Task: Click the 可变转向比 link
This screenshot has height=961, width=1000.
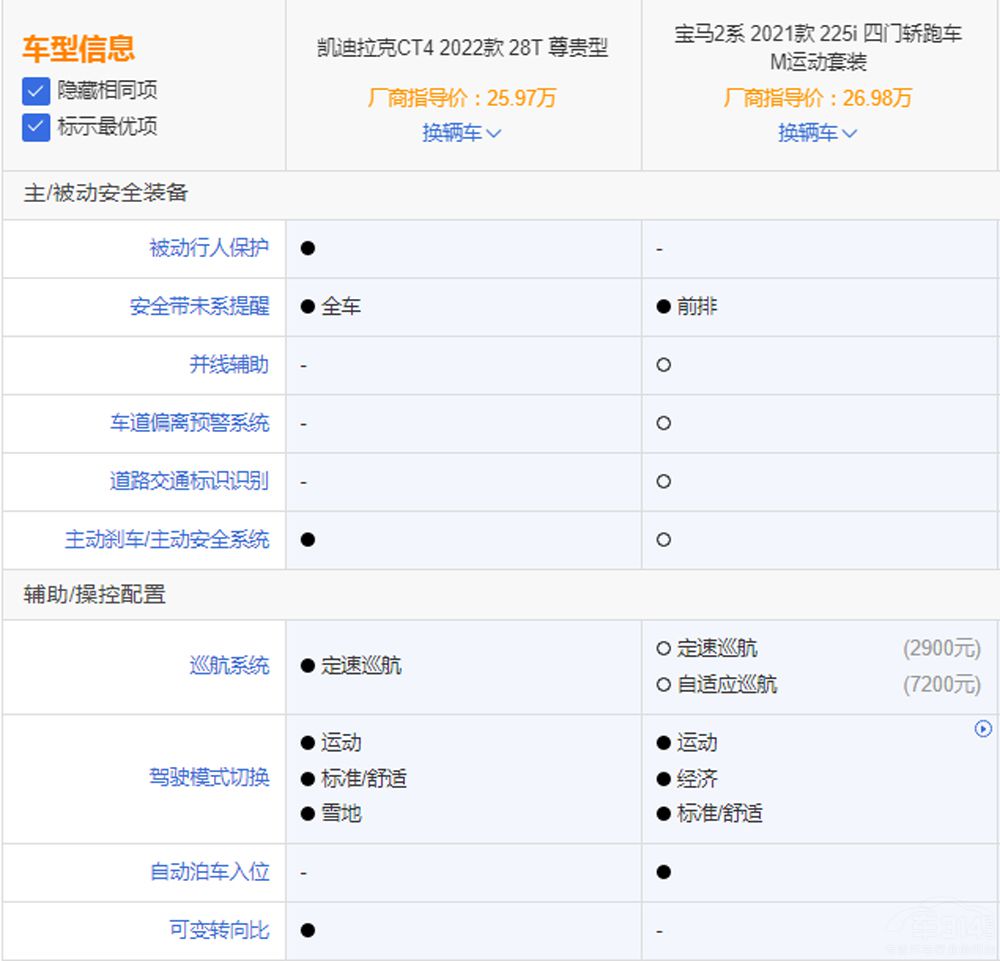Action: click(x=219, y=930)
